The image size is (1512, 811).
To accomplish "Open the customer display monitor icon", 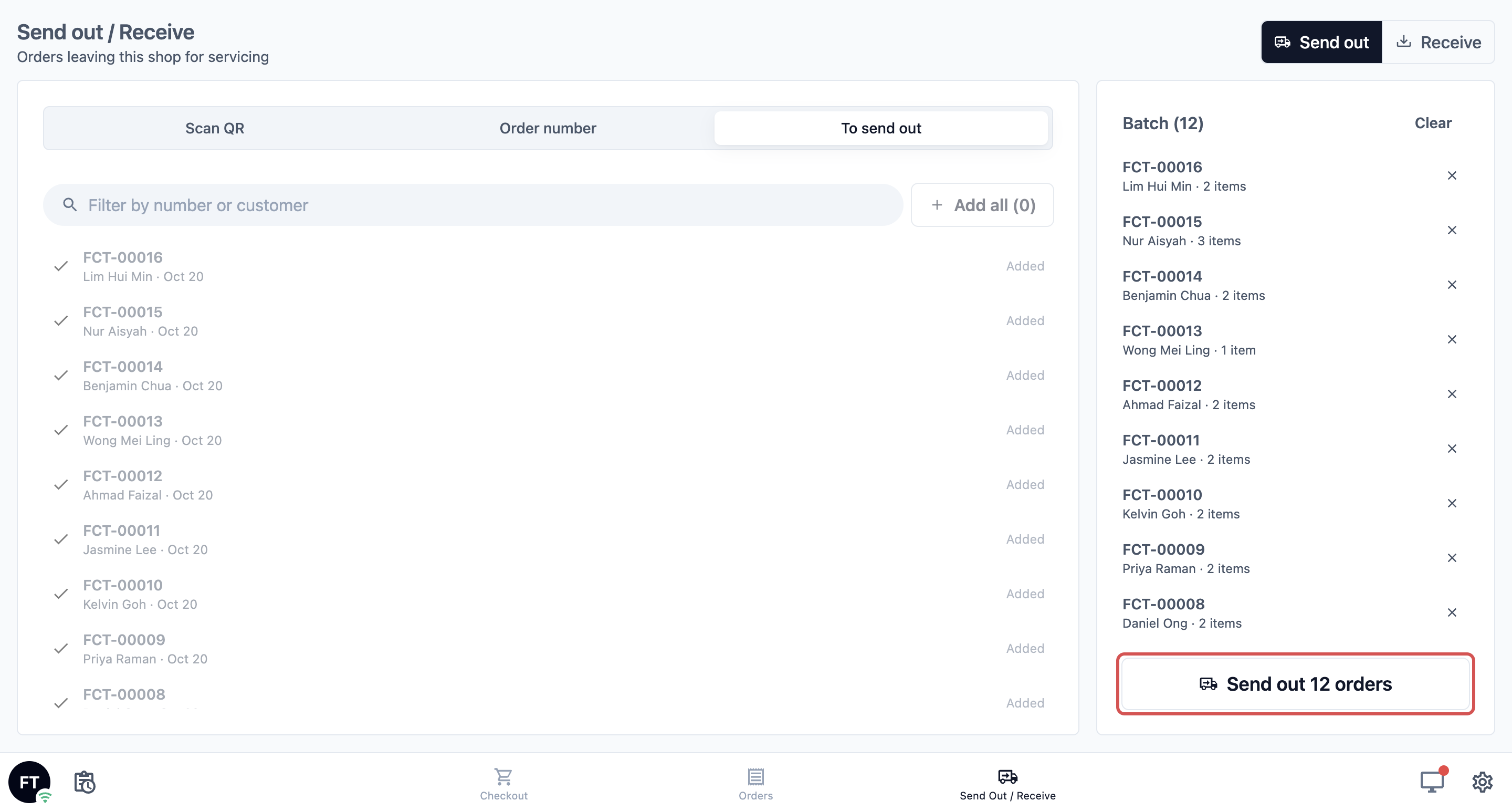I will pos(1432,782).
